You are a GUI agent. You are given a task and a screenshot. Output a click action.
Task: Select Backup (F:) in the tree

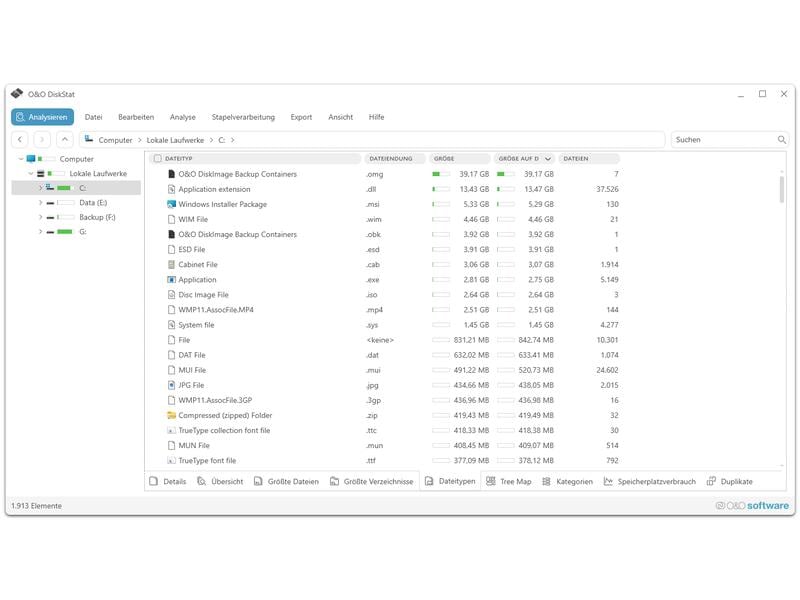point(97,217)
